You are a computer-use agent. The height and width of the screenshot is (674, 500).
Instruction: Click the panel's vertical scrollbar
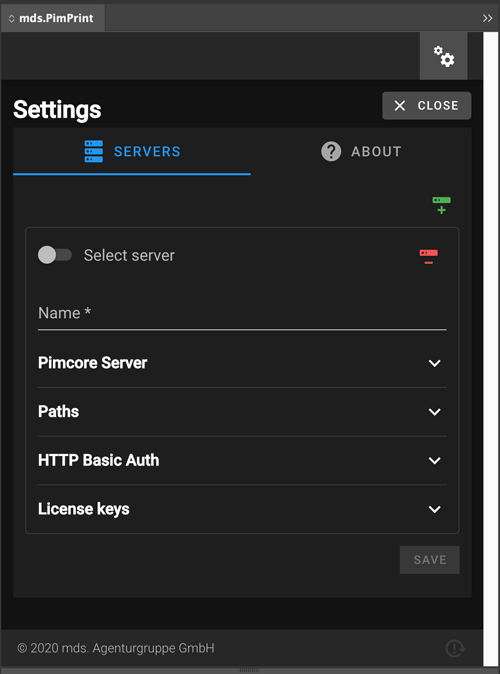click(x=491, y=349)
